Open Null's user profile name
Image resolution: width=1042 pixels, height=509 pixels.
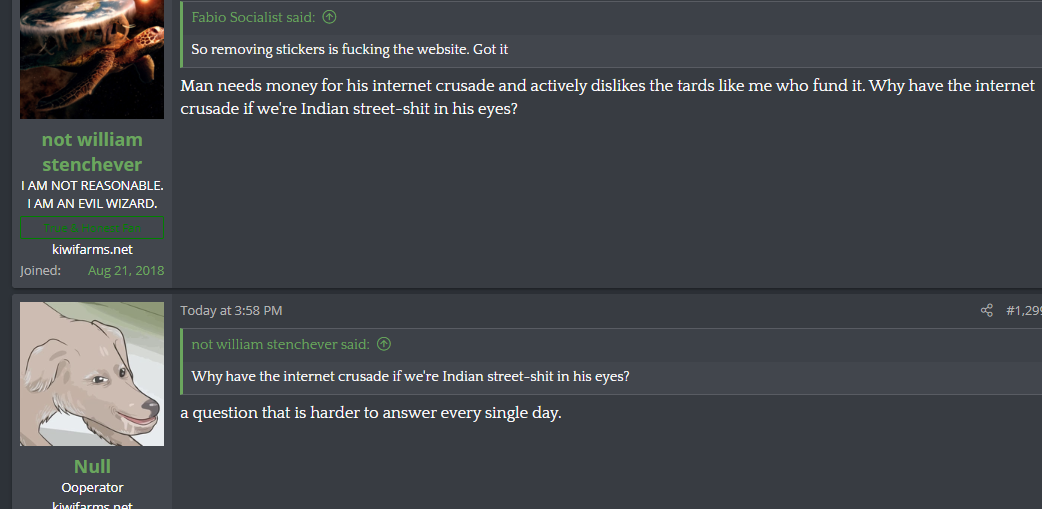[92, 466]
